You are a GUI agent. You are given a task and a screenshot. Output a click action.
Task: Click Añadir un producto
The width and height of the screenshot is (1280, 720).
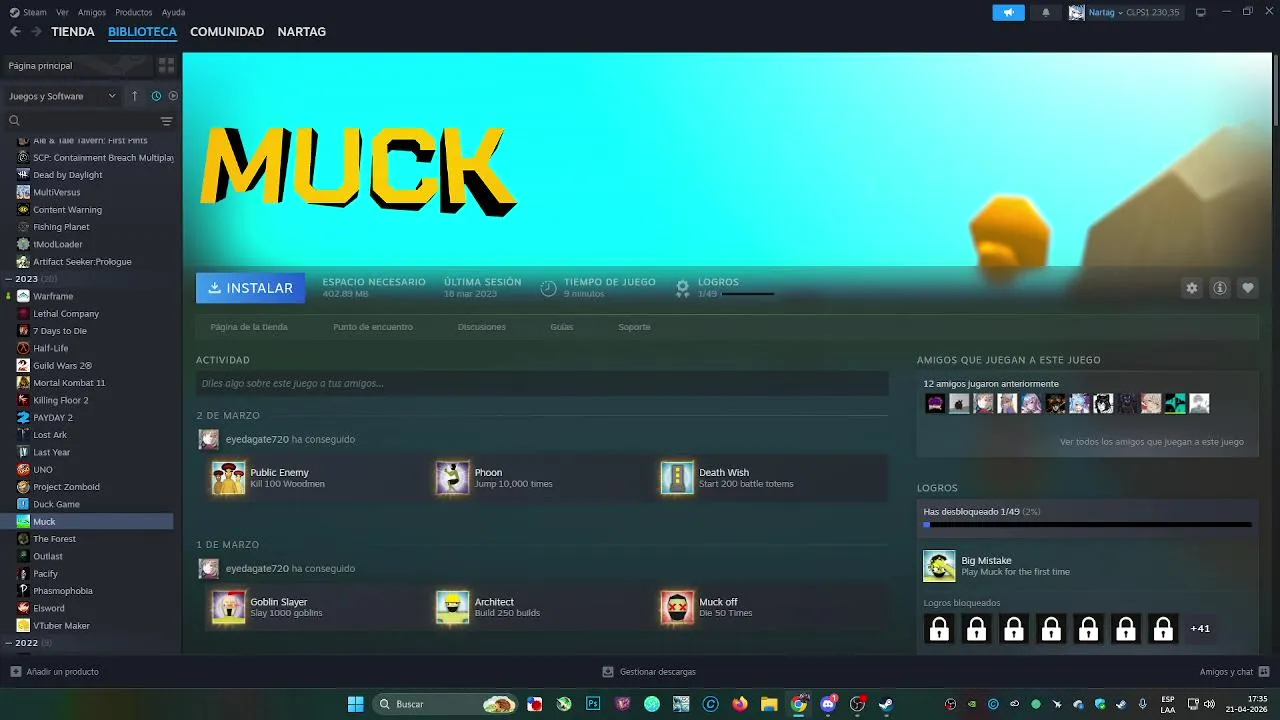[x=54, y=672]
